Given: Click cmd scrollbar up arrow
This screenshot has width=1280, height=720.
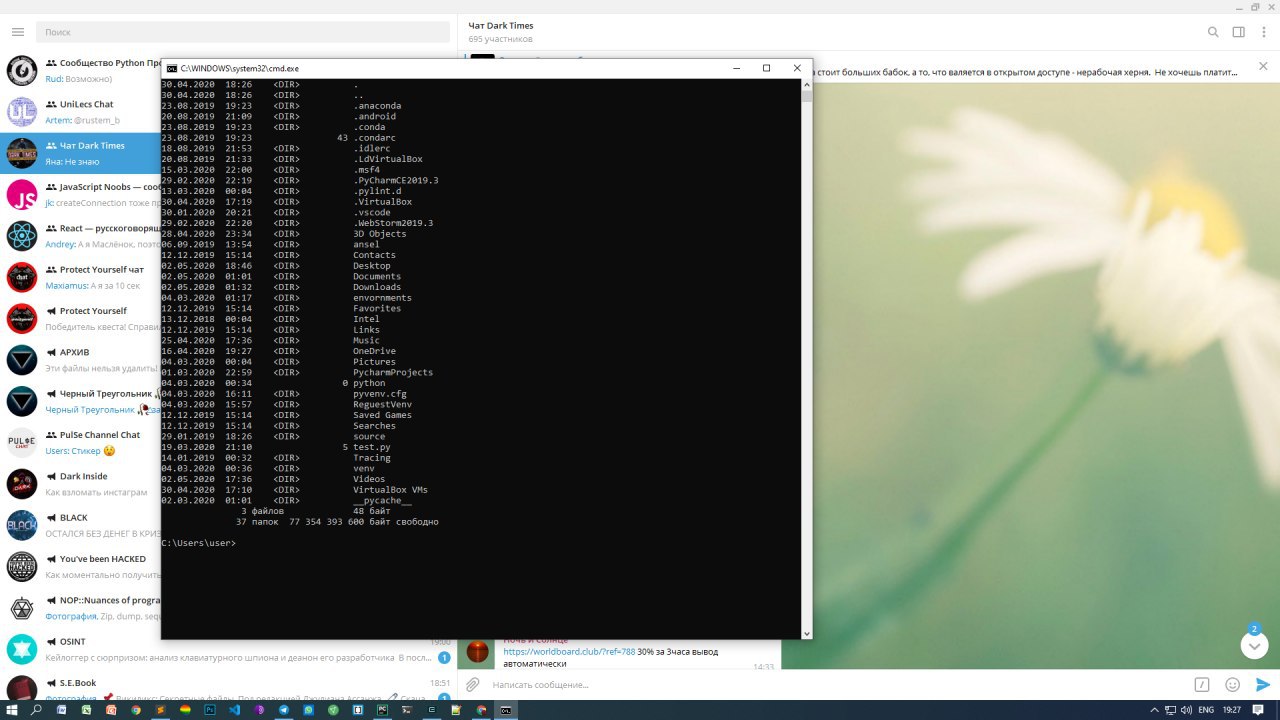Looking at the screenshot, I should point(806,84).
